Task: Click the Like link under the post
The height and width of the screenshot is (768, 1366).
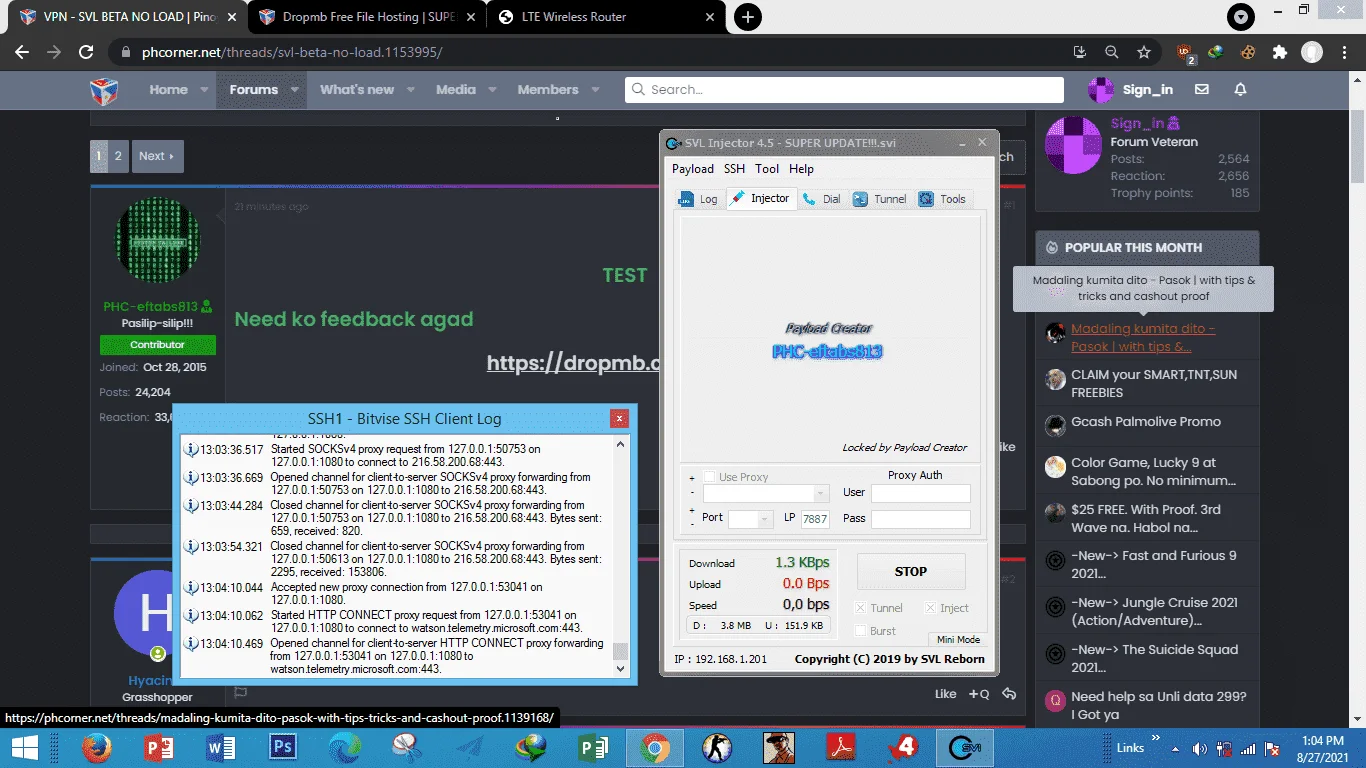Action: (946, 694)
